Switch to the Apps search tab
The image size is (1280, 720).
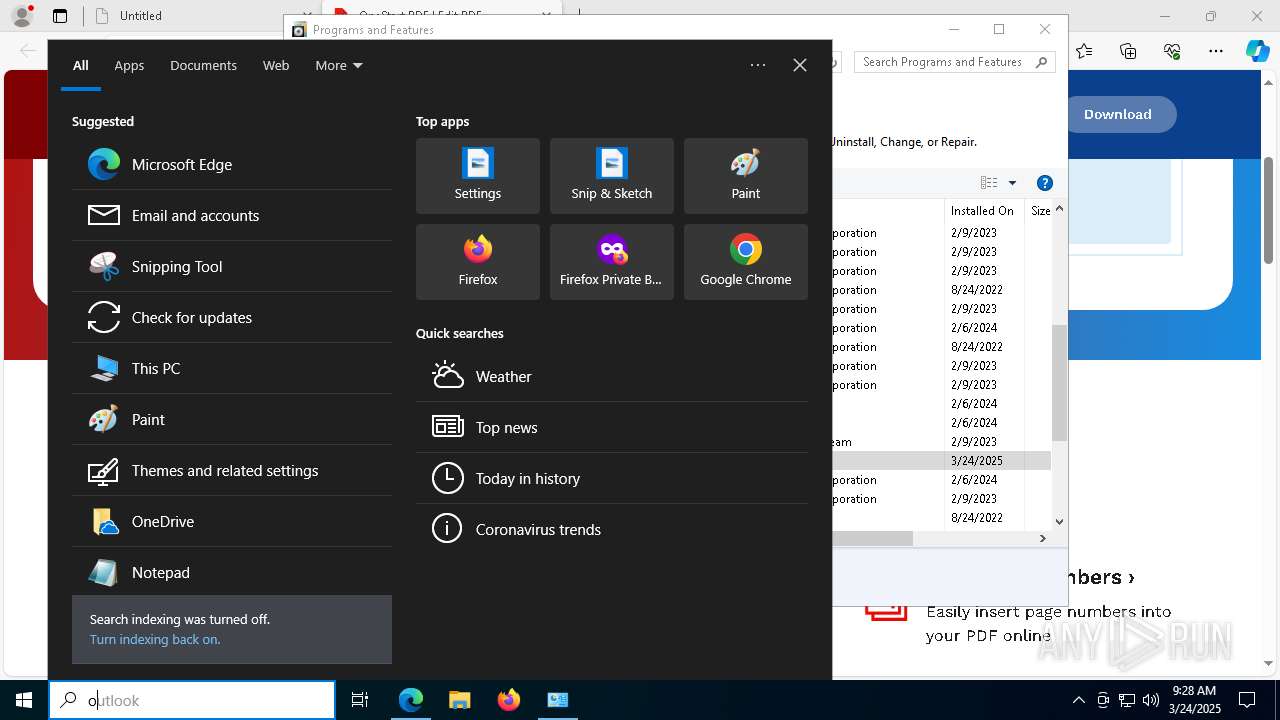click(x=129, y=65)
